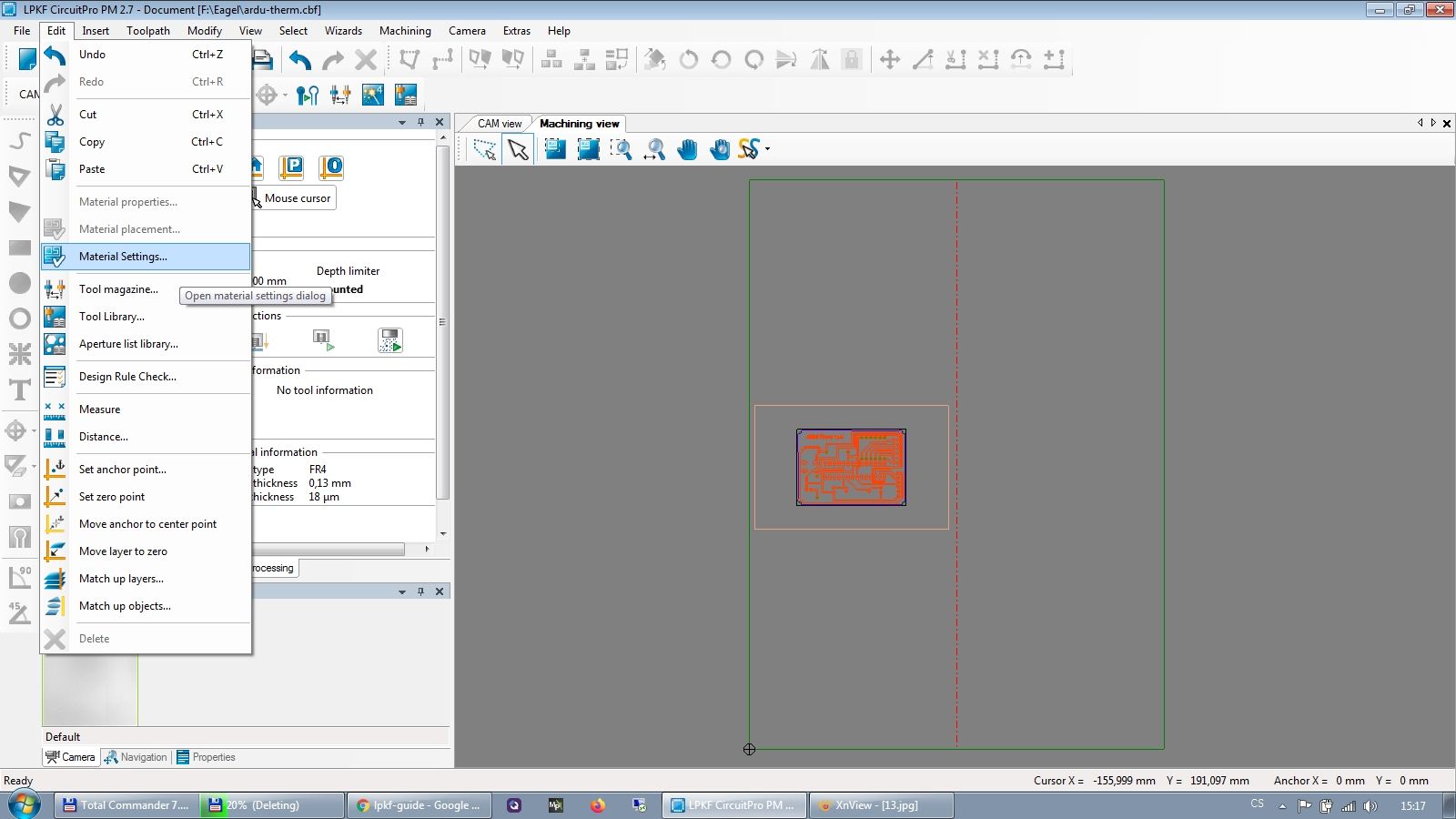Select the pan hand tool
The image size is (1456, 819).
[687, 149]
